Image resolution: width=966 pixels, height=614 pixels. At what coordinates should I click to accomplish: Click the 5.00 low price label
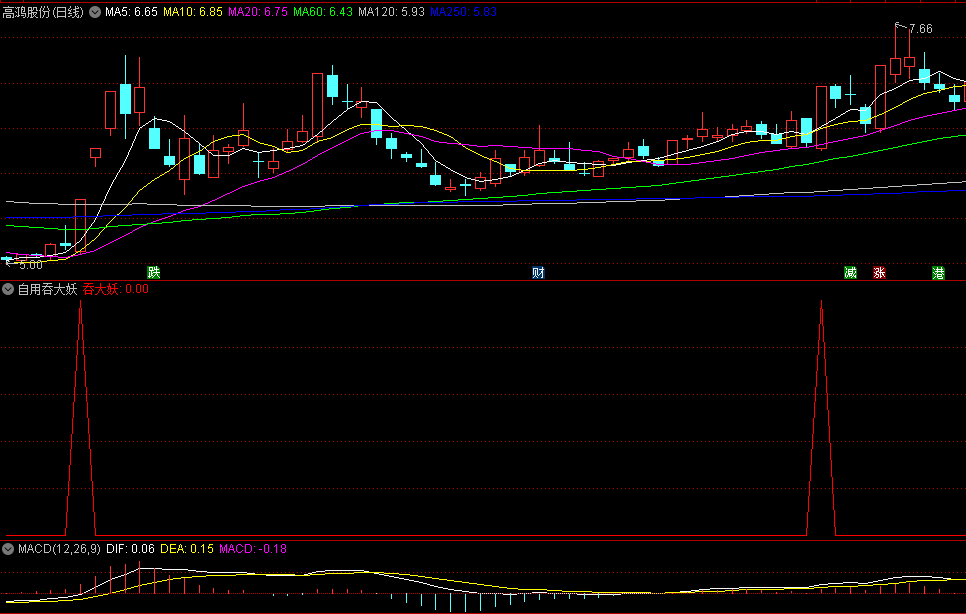pyautogui.click(x=31, y=265)
